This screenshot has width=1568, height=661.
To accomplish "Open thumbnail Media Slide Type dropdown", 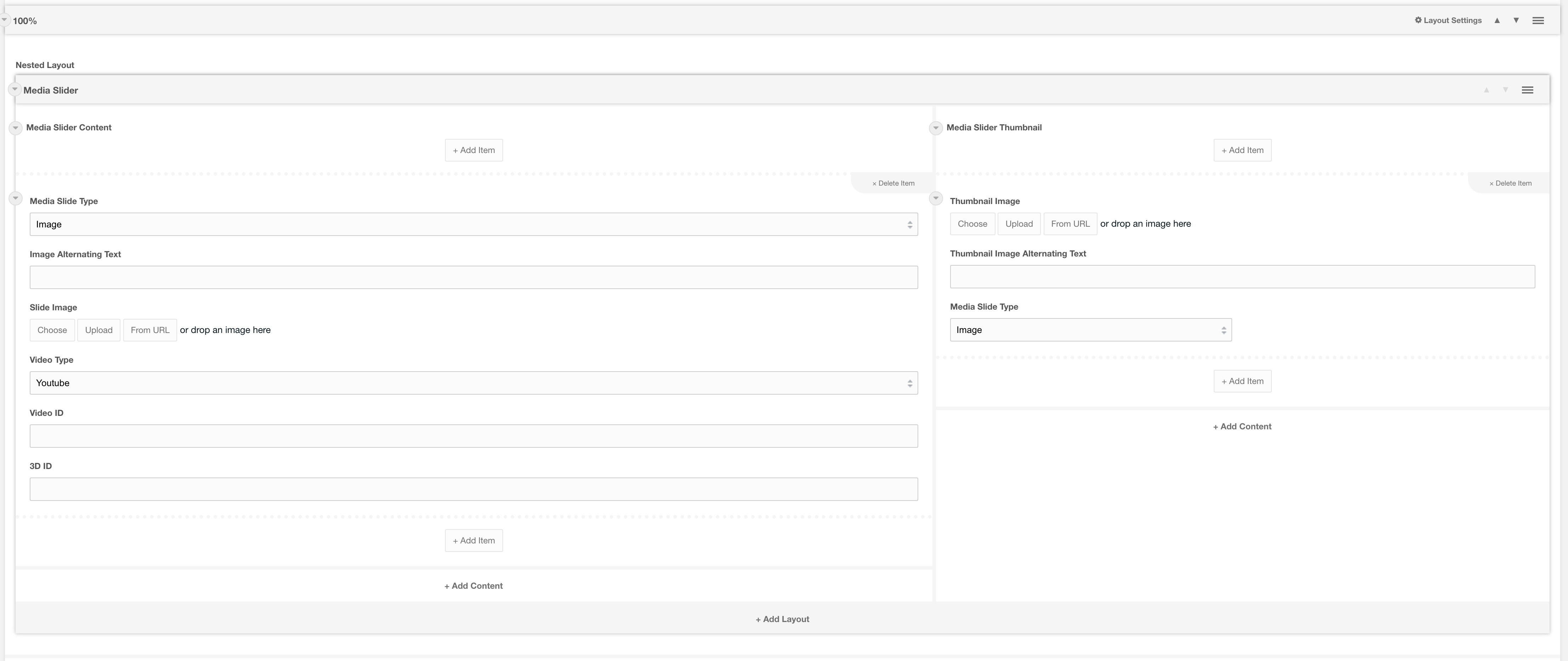I will (1091, 330).
